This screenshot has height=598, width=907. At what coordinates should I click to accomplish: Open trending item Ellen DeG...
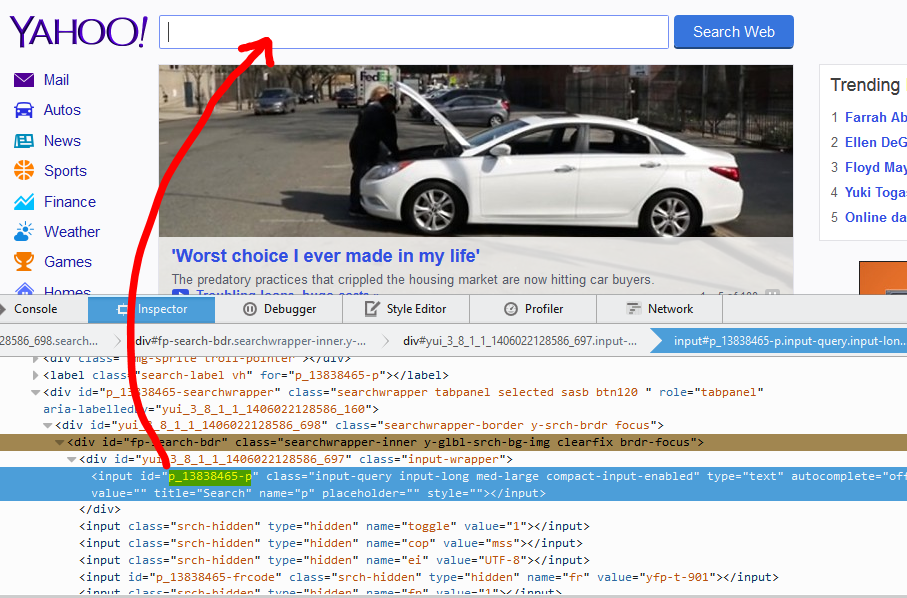tap(875, 142)
